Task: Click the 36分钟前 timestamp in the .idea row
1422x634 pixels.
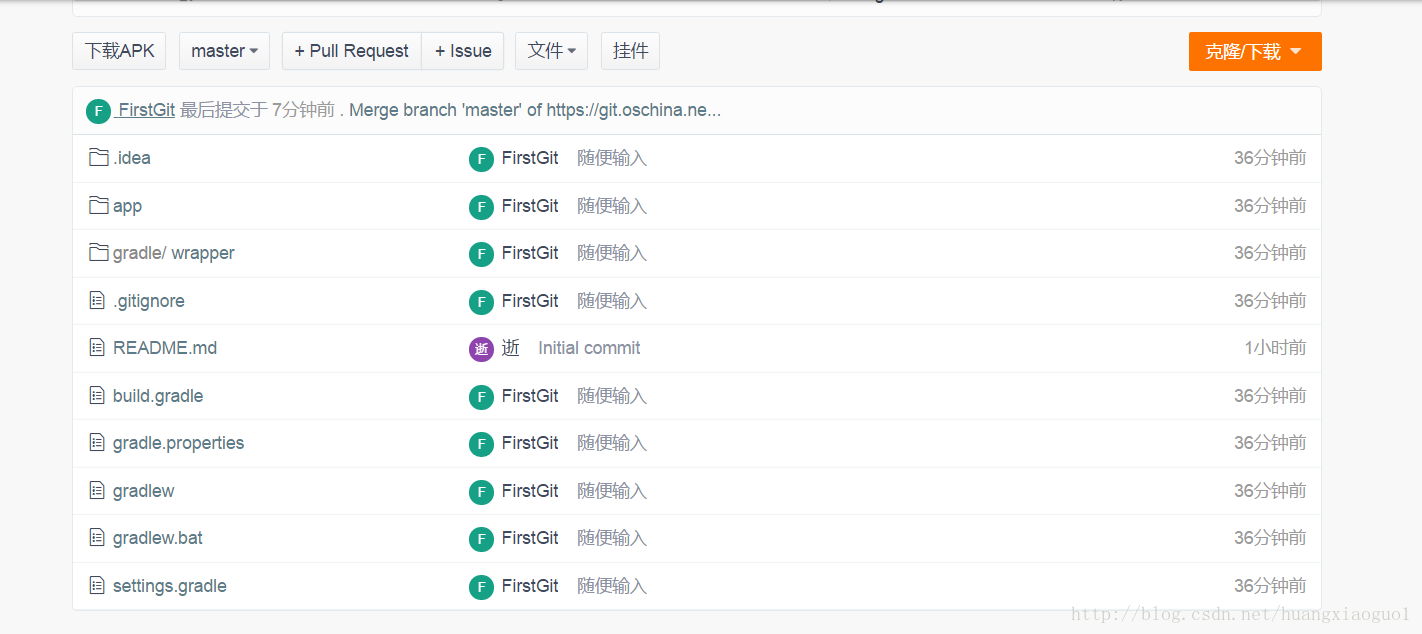Action: [x=1270, y=158]
